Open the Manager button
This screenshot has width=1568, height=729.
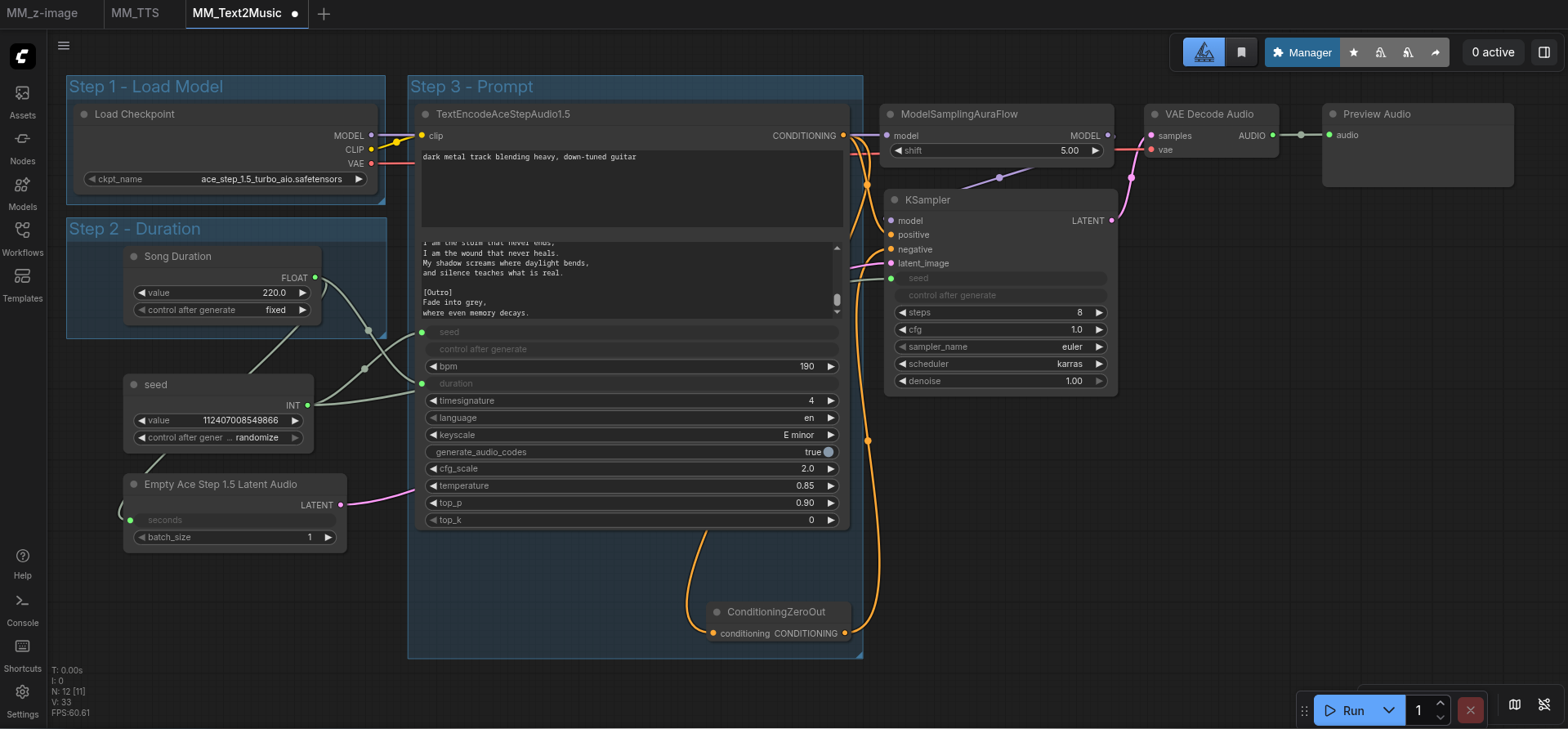click(x=1302, y=52)
